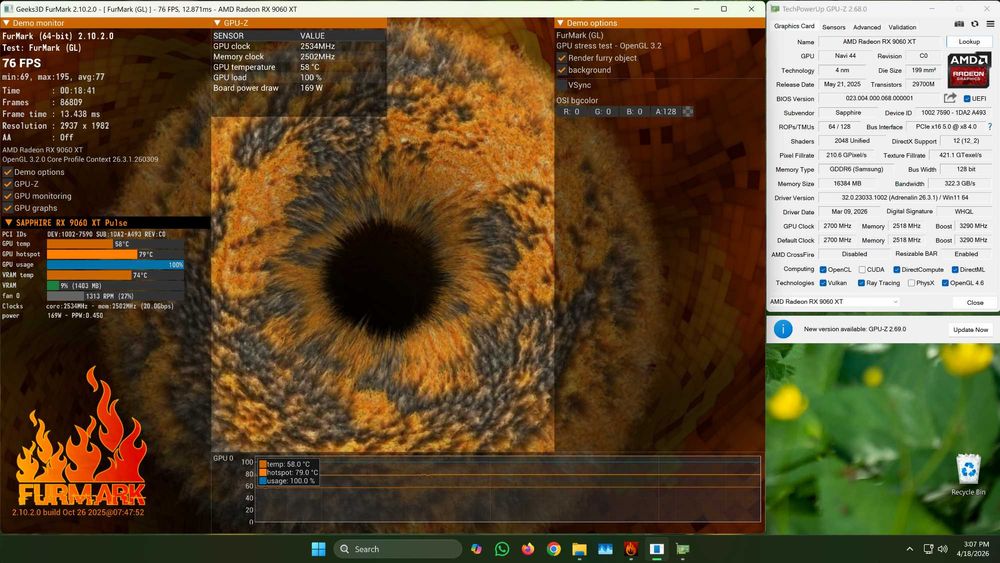The height and width of the screenshot is (563, 1000).
Task: Click info icon in GPU-Z update bar
Action: (x=783, y=329)
